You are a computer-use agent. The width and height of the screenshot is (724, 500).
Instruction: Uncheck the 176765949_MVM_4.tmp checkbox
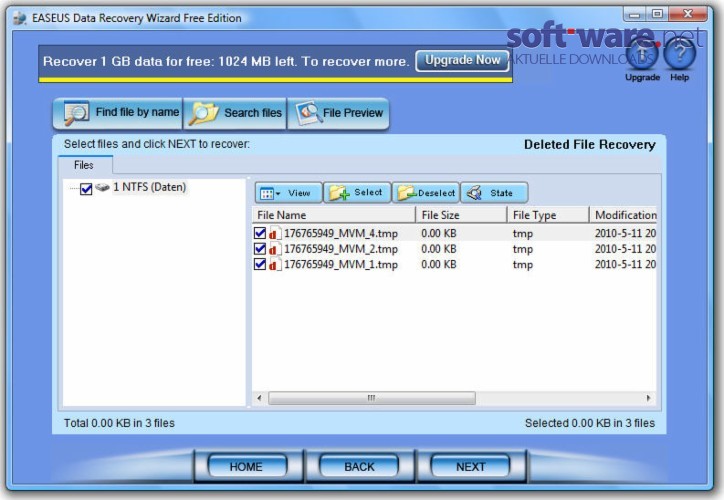tap(260, 233)
